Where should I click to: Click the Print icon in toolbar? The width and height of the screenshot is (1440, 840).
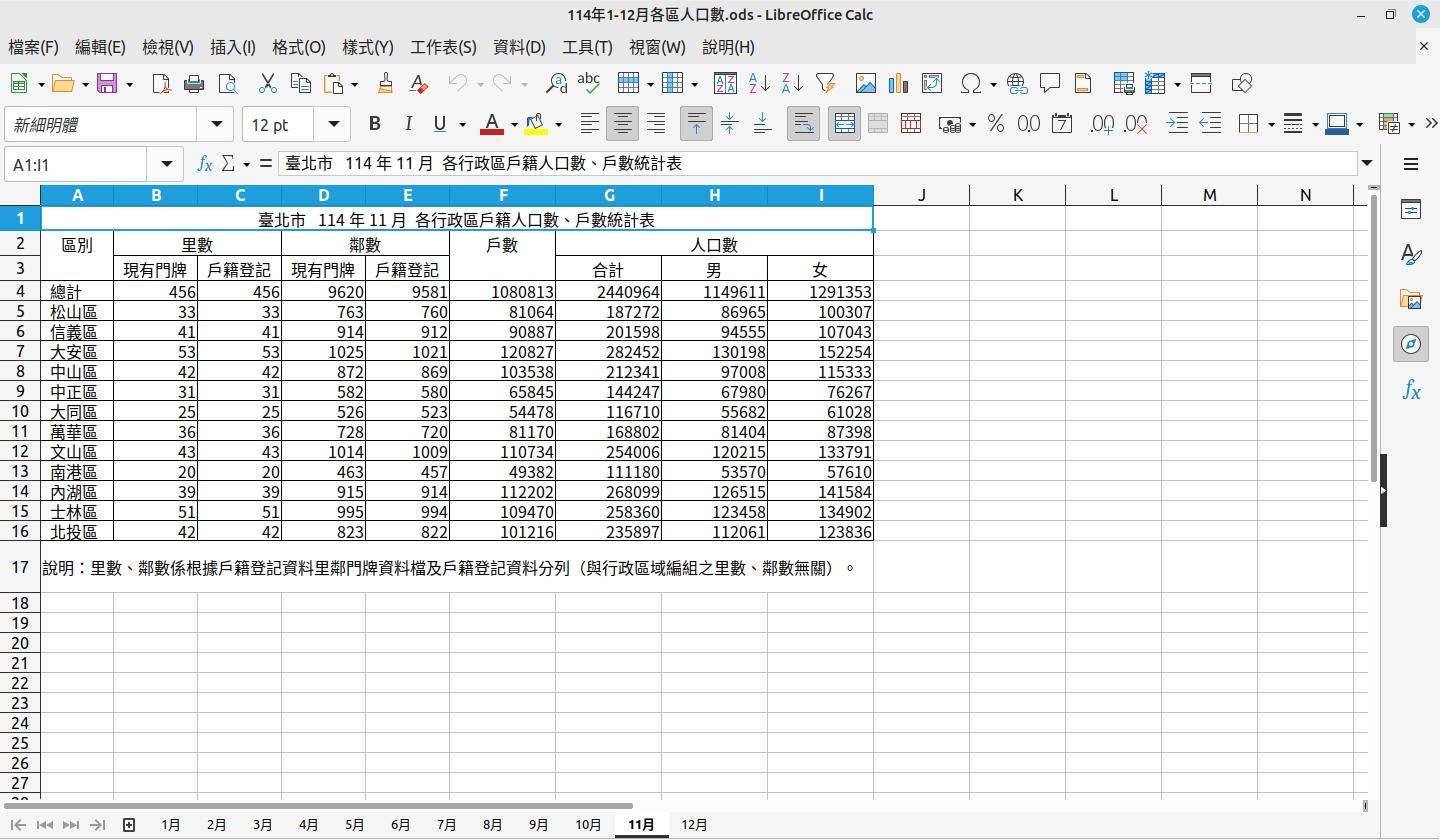coord(194,84)
